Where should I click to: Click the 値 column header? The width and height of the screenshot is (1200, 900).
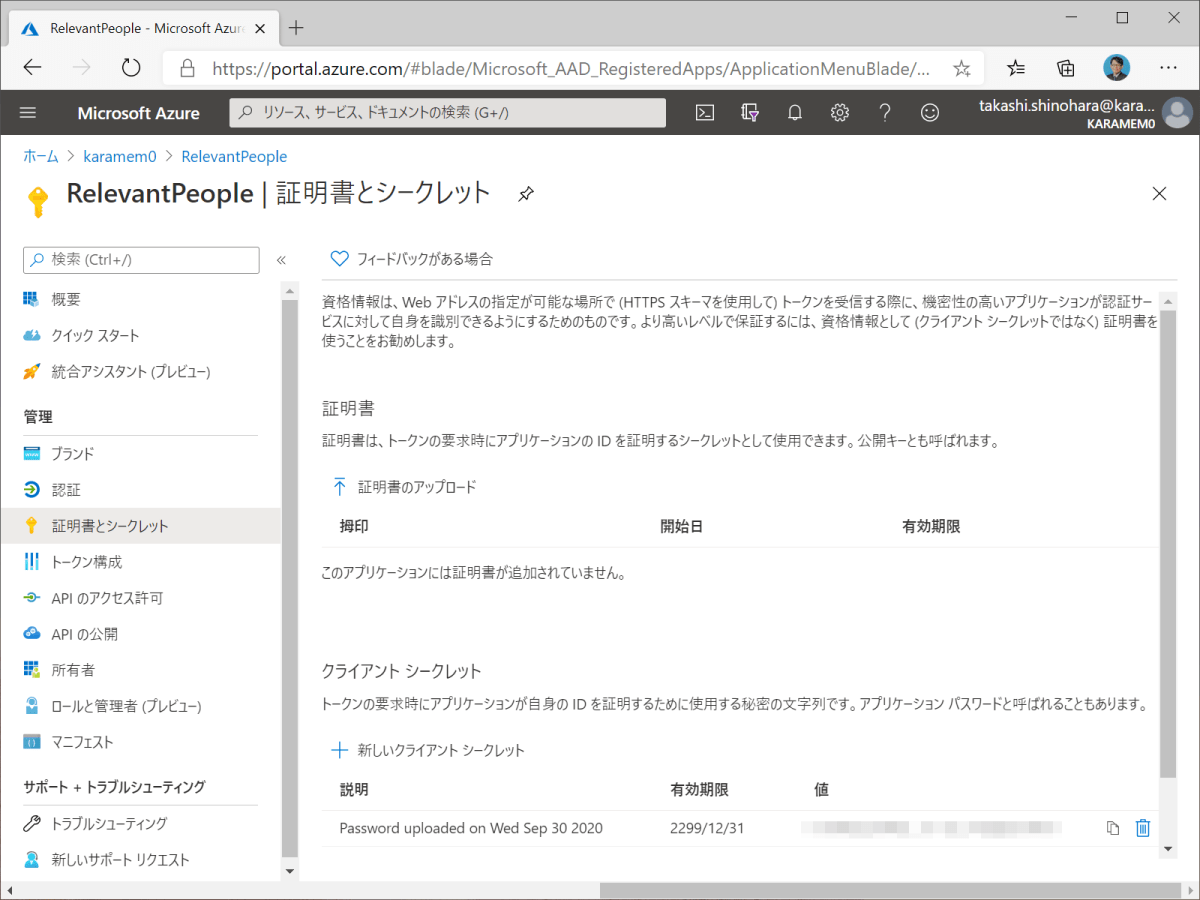(x=822, y=789)
